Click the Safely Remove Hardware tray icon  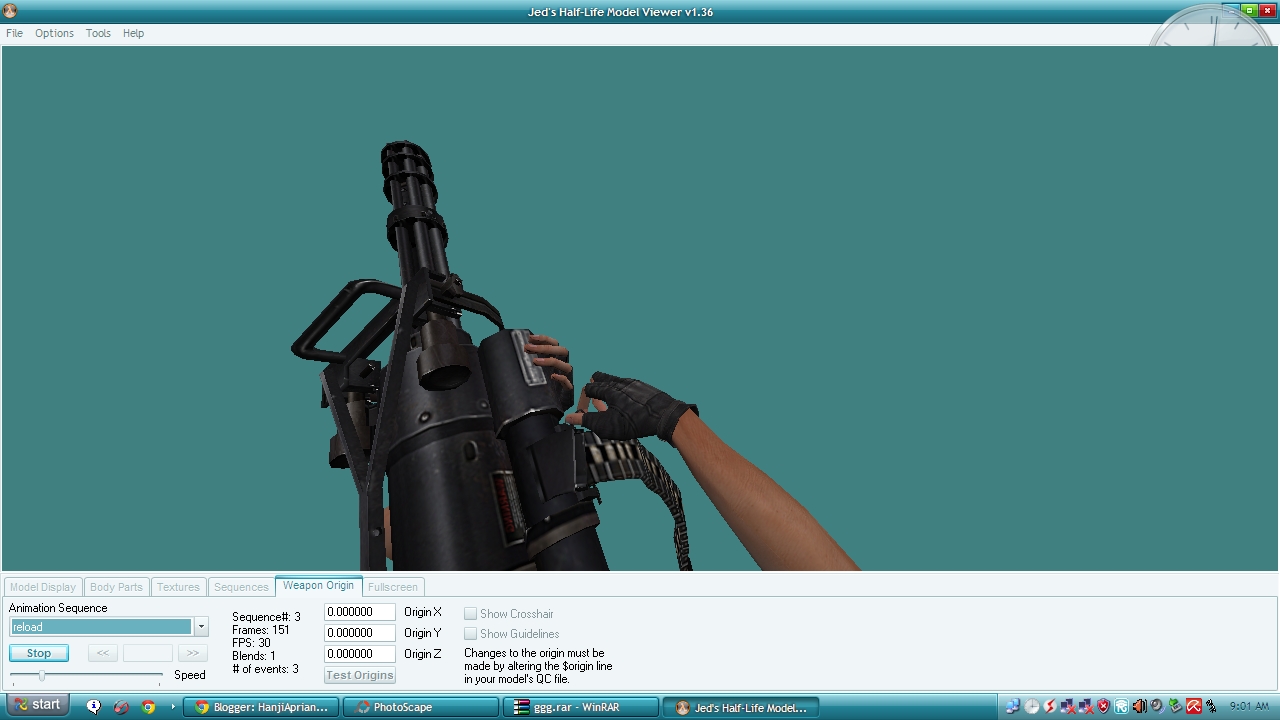(x=1176, y=707)
